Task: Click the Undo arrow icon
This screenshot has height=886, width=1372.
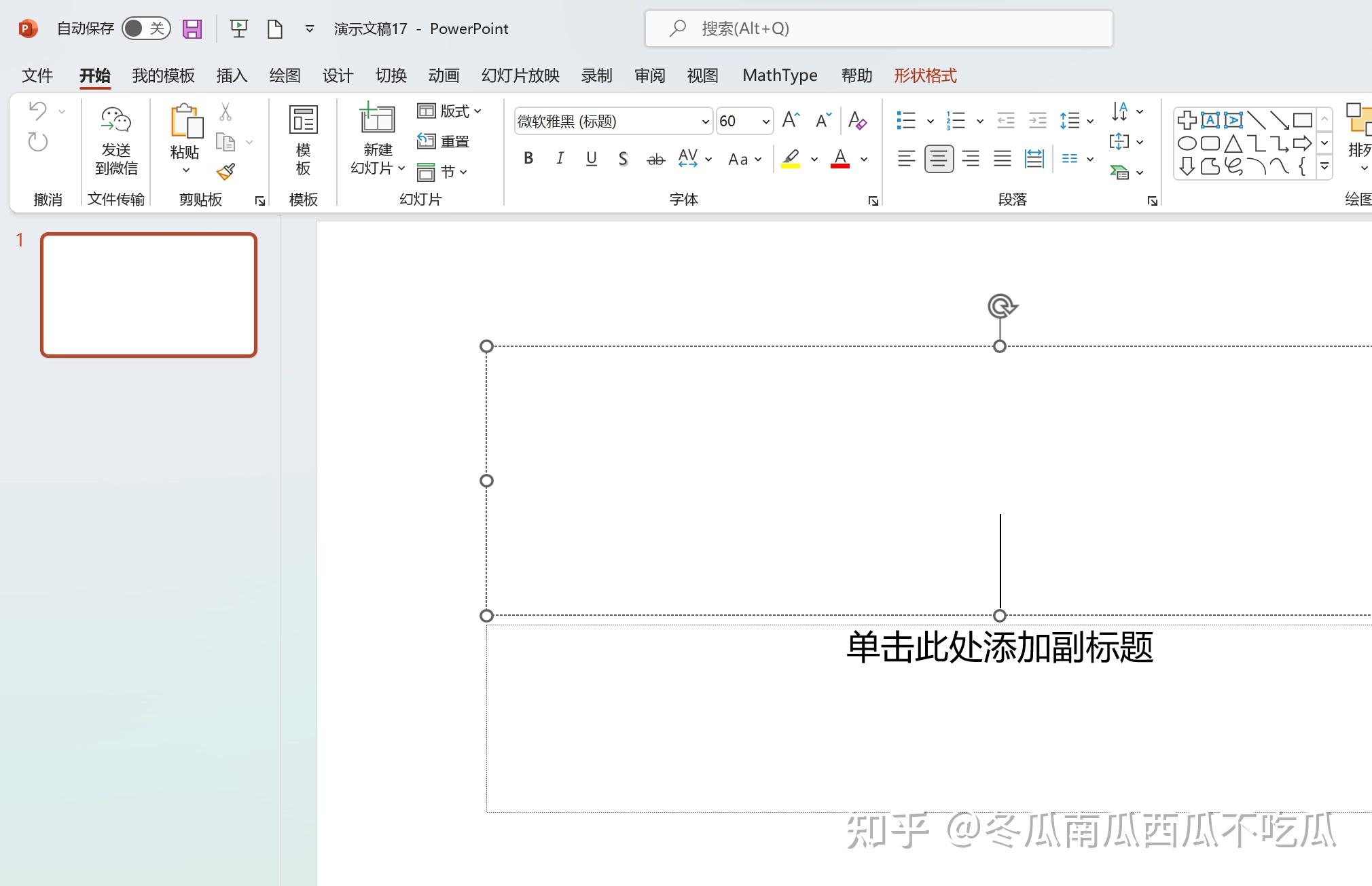Action: tap(38, 111)
